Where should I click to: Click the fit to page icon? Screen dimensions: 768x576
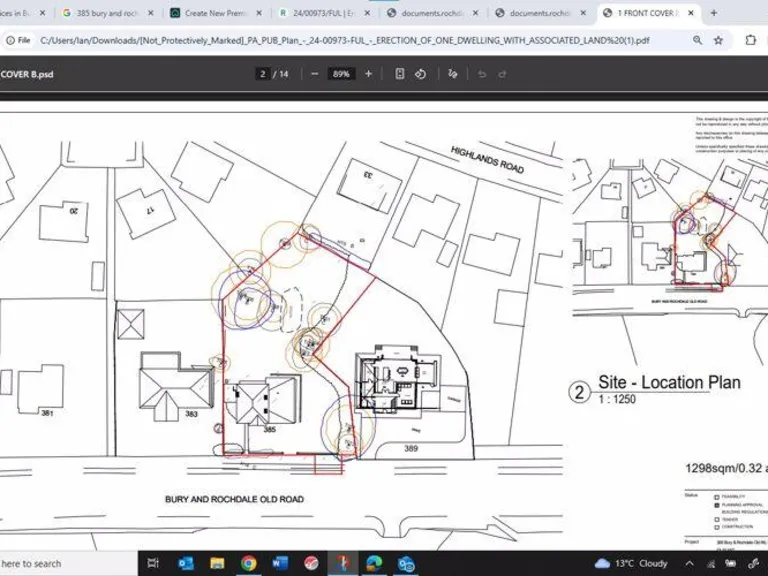tap(400, 74)
